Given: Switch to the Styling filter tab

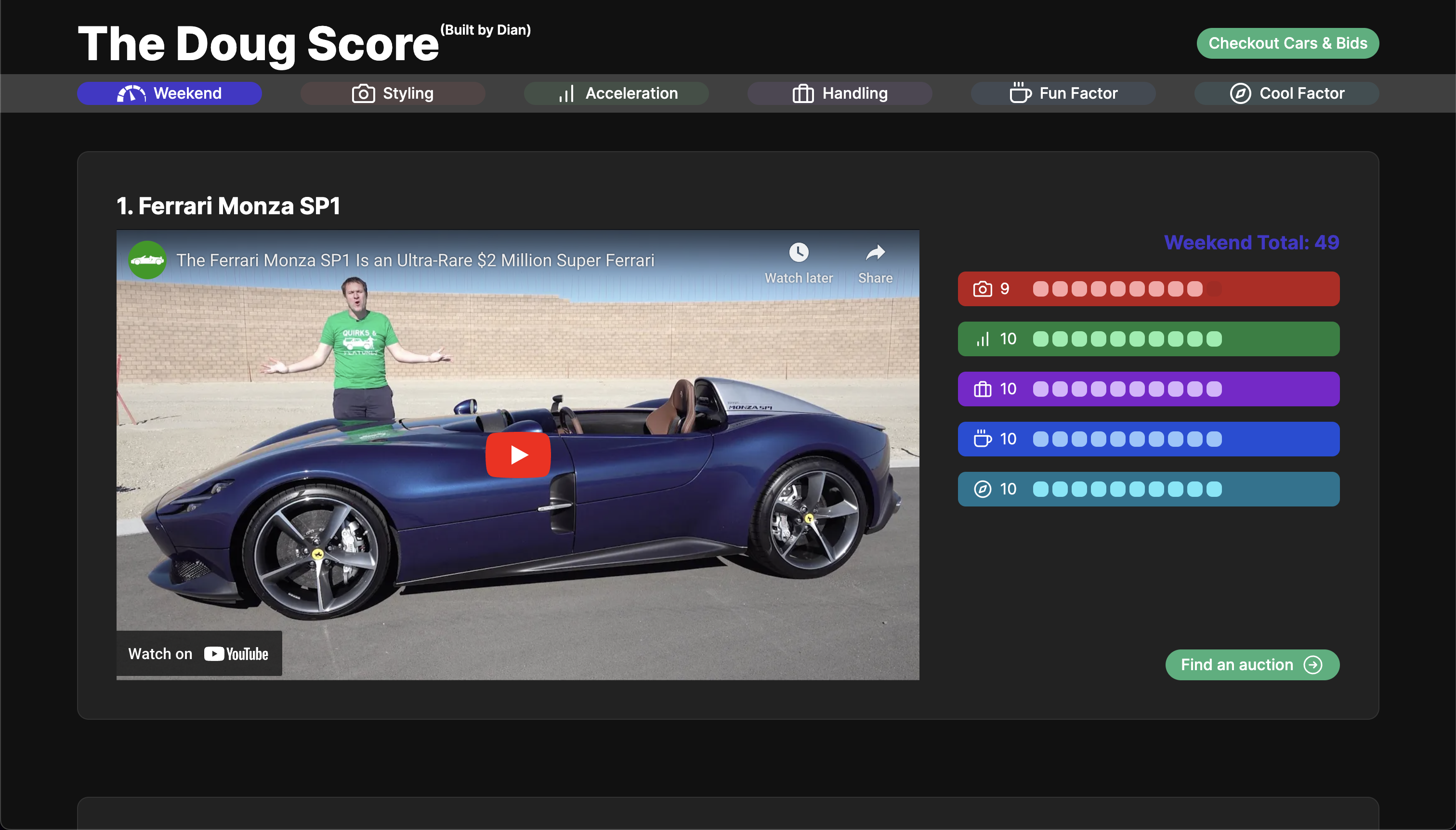Looking at the screenshot, I should point(393,93).
